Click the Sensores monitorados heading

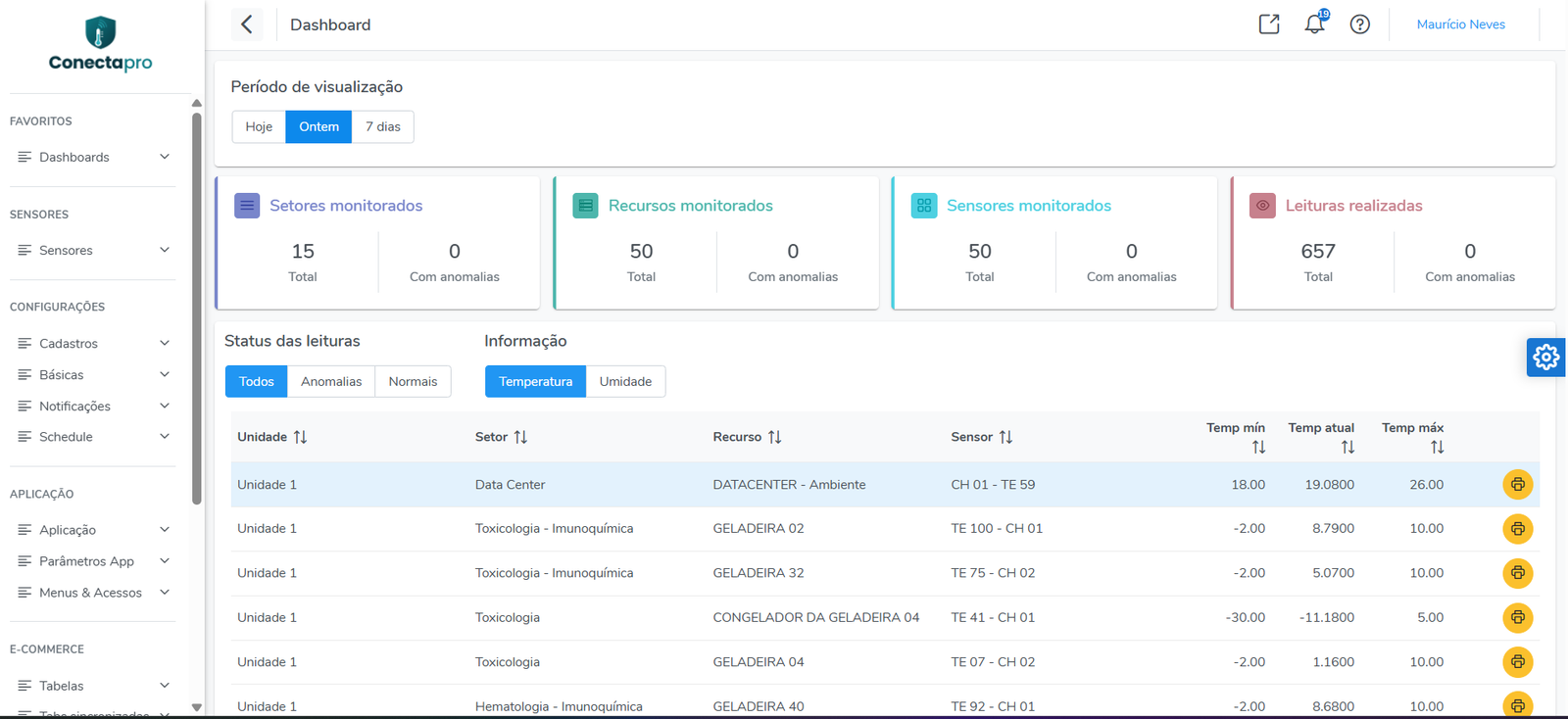point(1028,206)
